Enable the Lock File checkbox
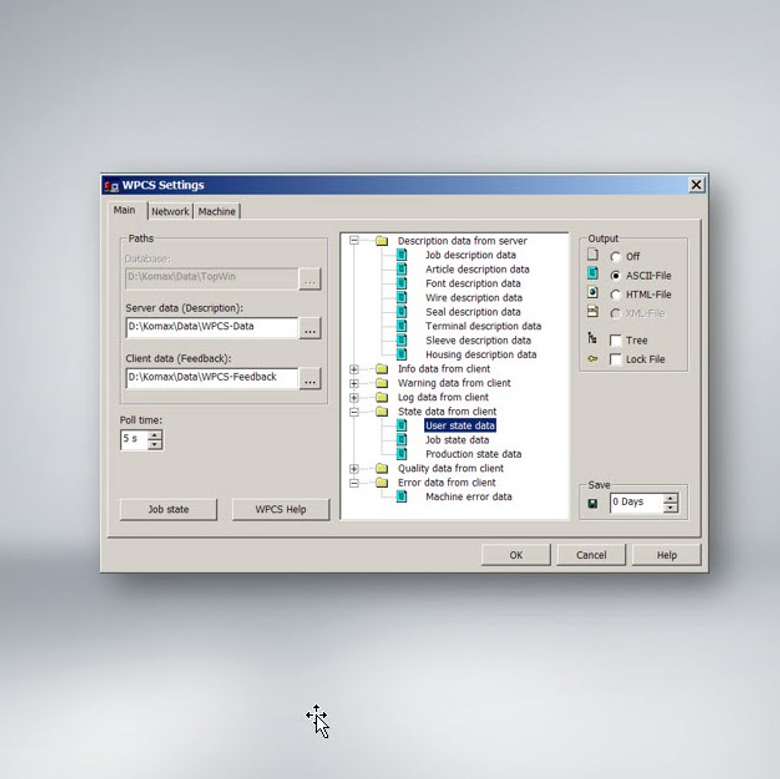Image resolution: width=780 pixels, height=779 pixels. (616, 360)
